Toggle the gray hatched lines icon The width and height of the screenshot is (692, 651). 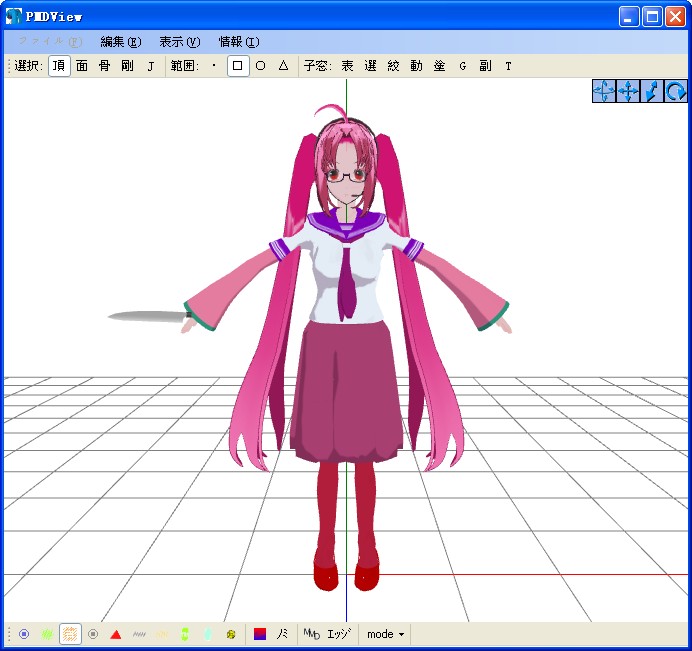(139, 634)
